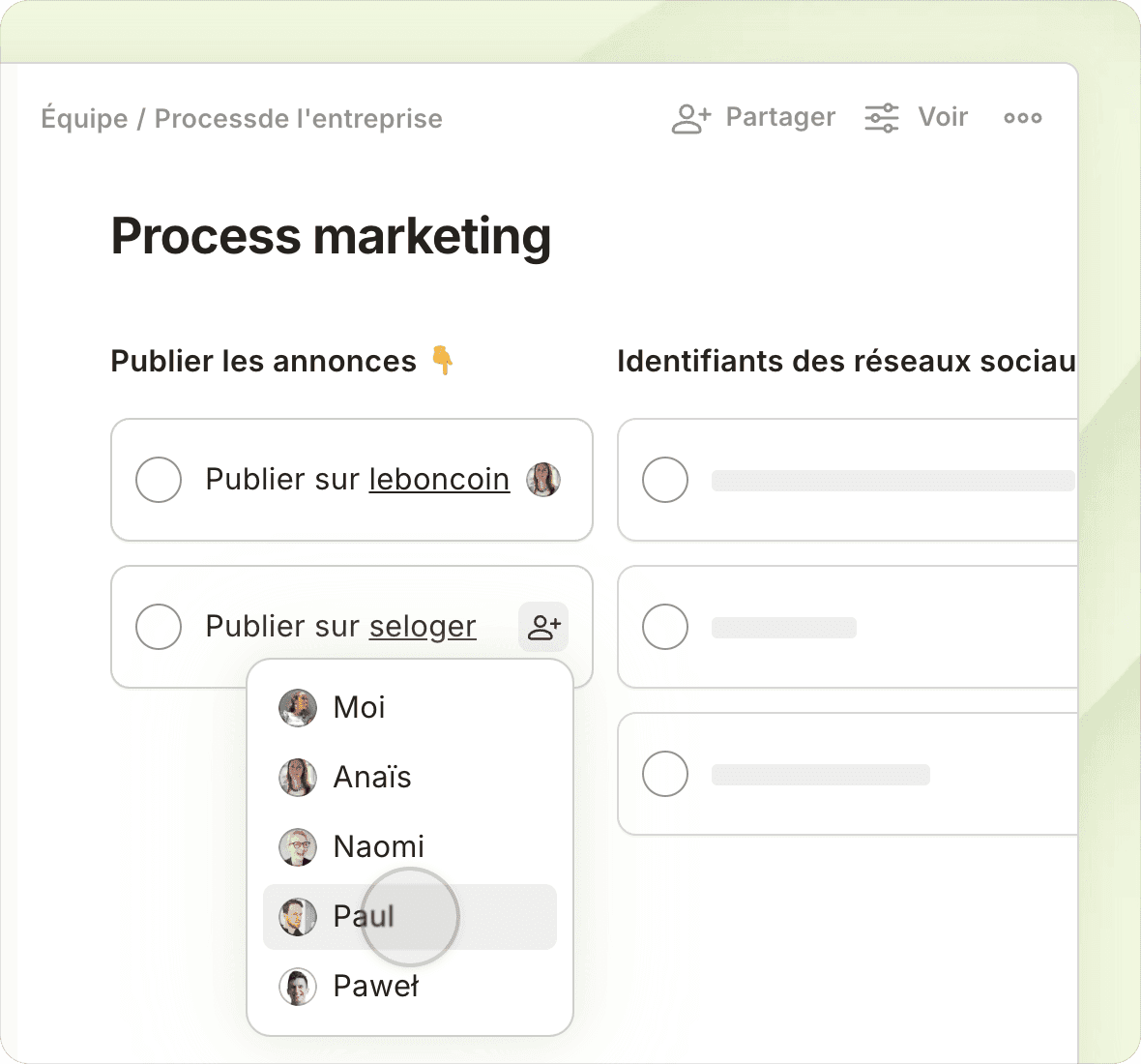Toggle the first task circle under Identifiants
1141x1064 pixels.
[665, 480]
